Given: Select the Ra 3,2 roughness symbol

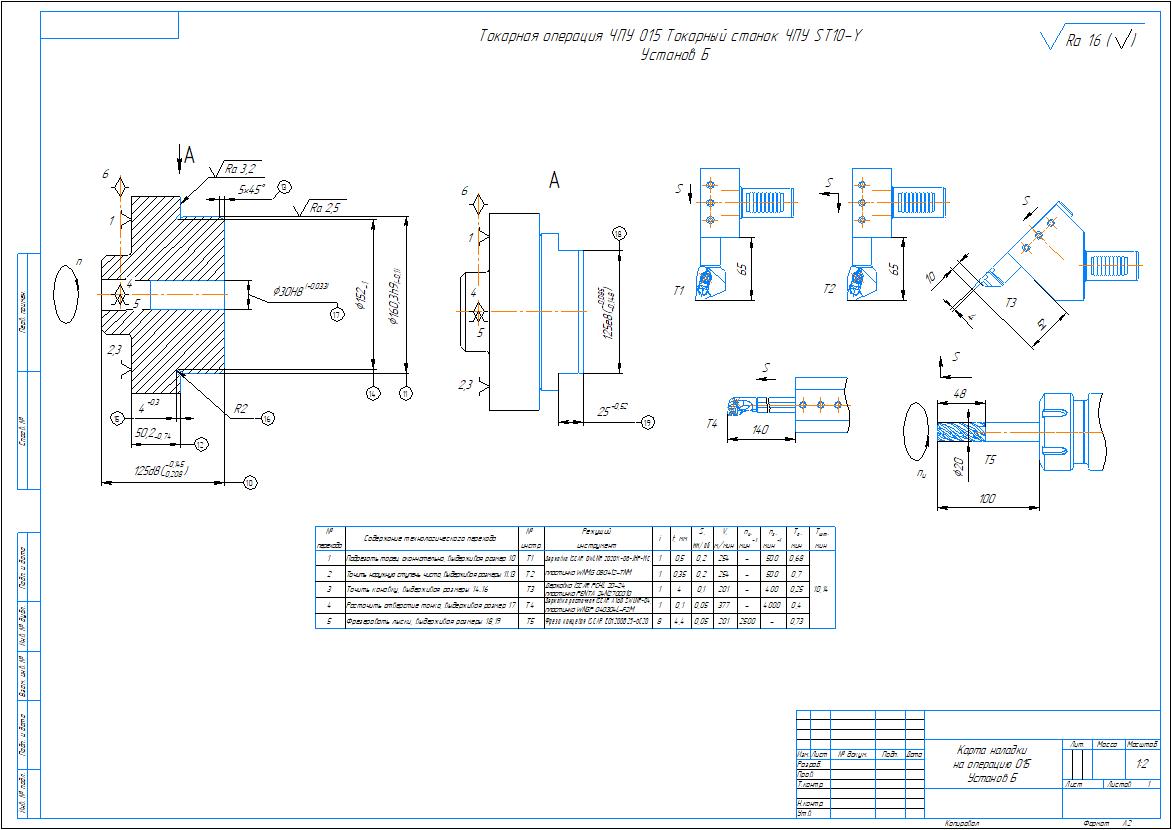Looking at the screenshot, I should (235, 171).
